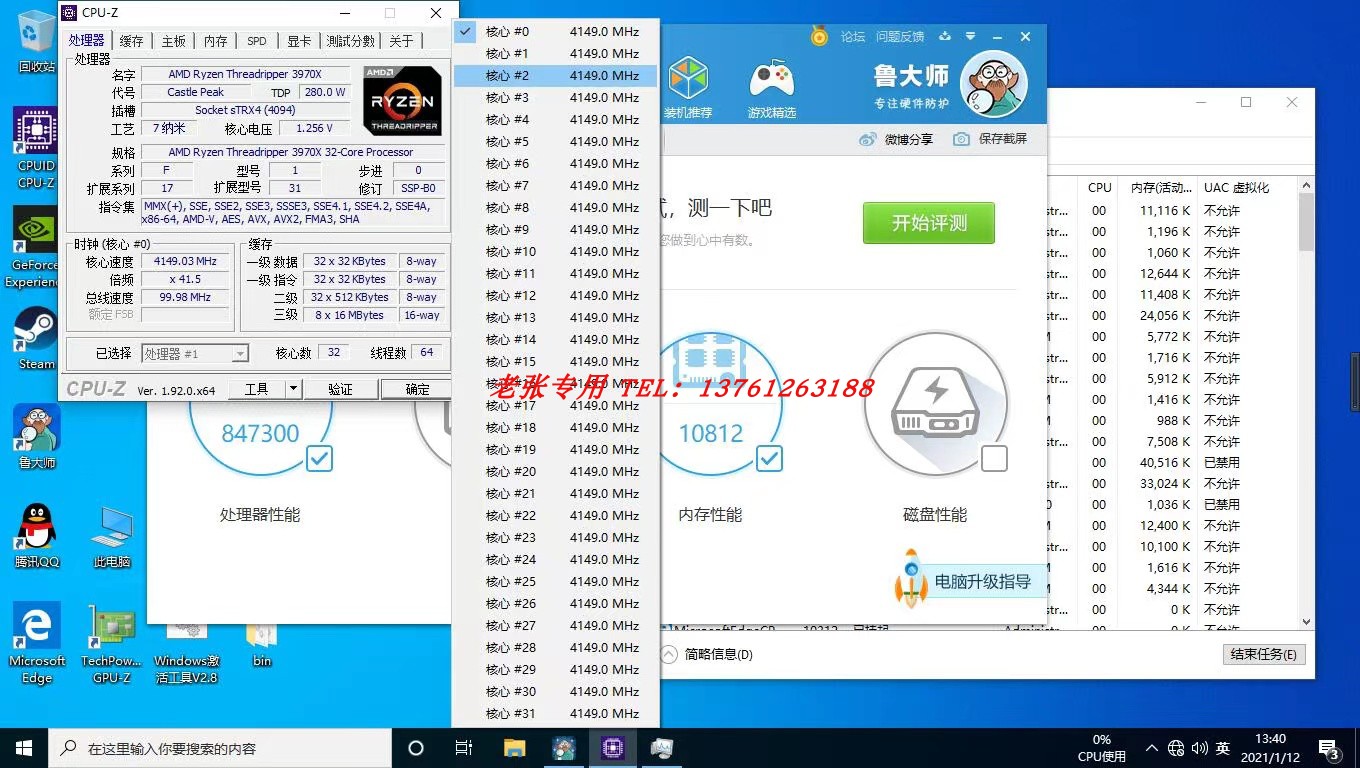Open the 论坛 link in Ludashi

tap(853, 37)
